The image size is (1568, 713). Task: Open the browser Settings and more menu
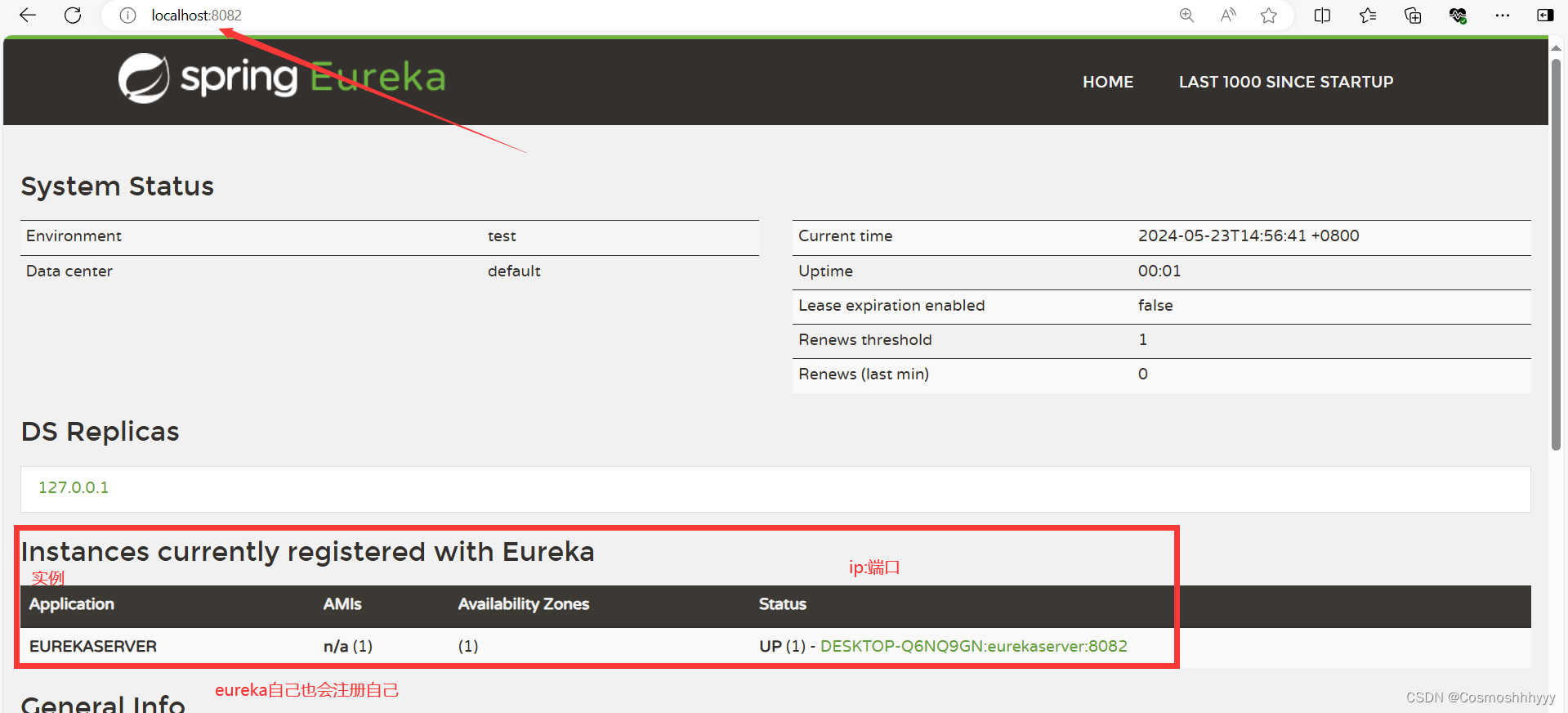point(1502,16)
